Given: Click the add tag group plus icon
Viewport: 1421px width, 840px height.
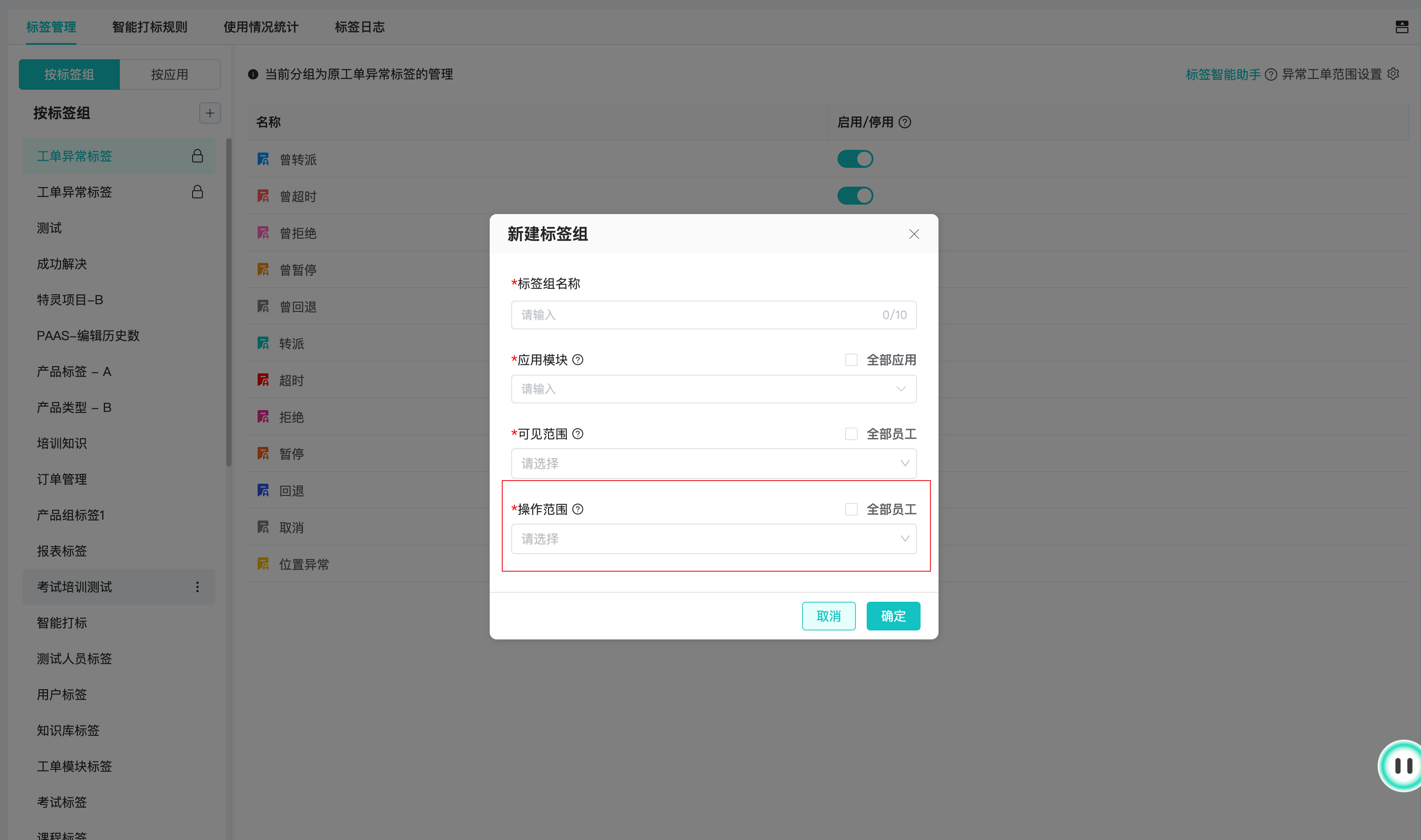Looking at the screenshot, I should pyautogui.click(x=210, y=113).
